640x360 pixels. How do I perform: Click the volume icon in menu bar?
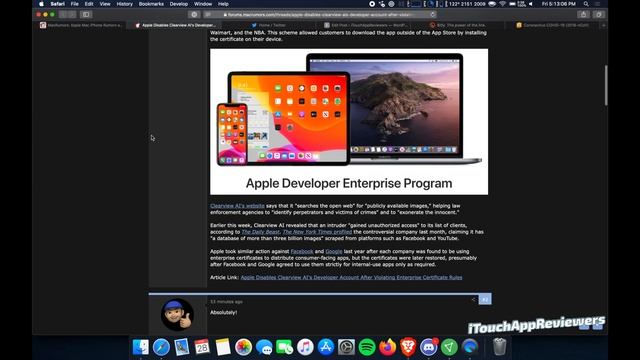click(531, 4)
